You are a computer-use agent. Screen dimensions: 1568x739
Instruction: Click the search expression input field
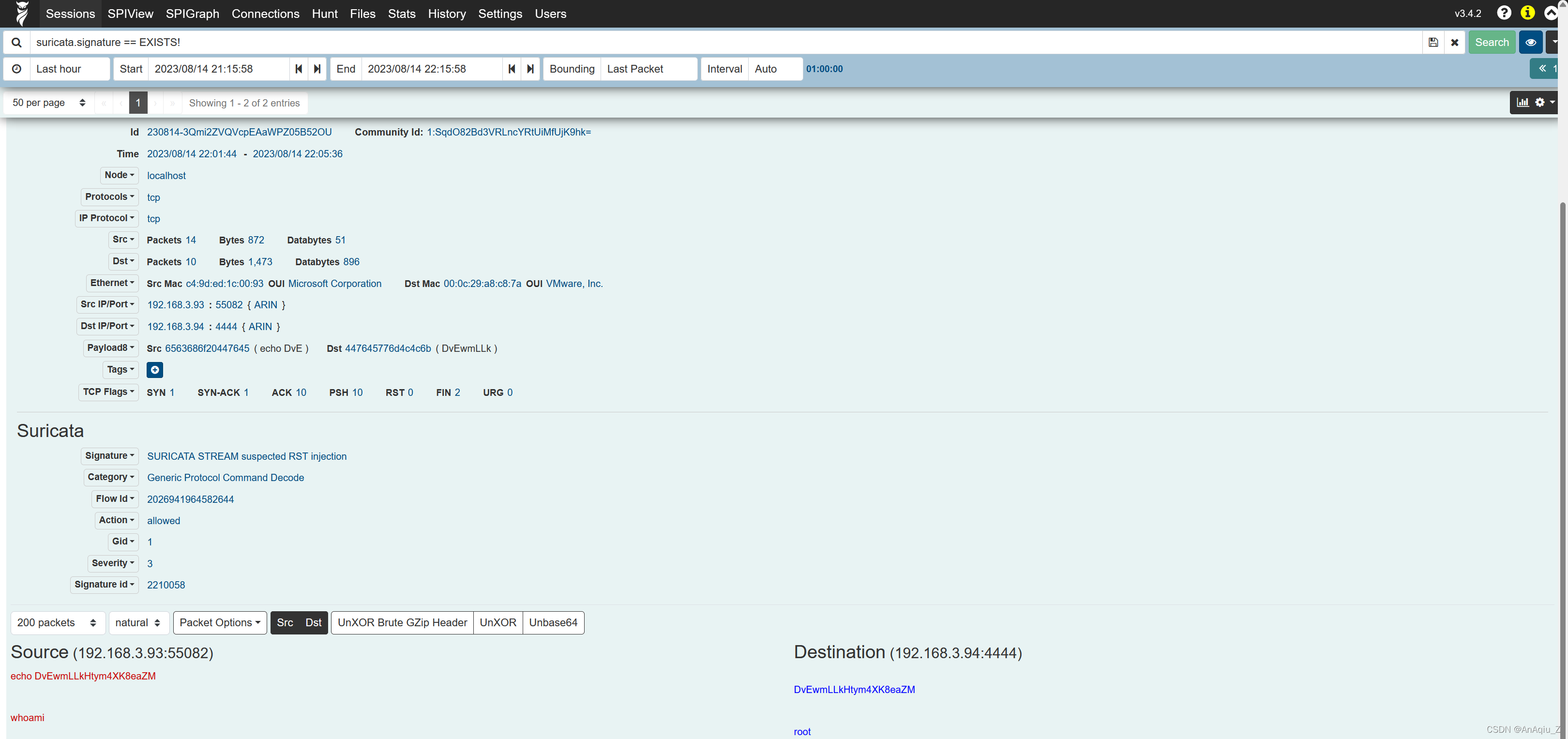pyautogui.click(x=724, y=43)
